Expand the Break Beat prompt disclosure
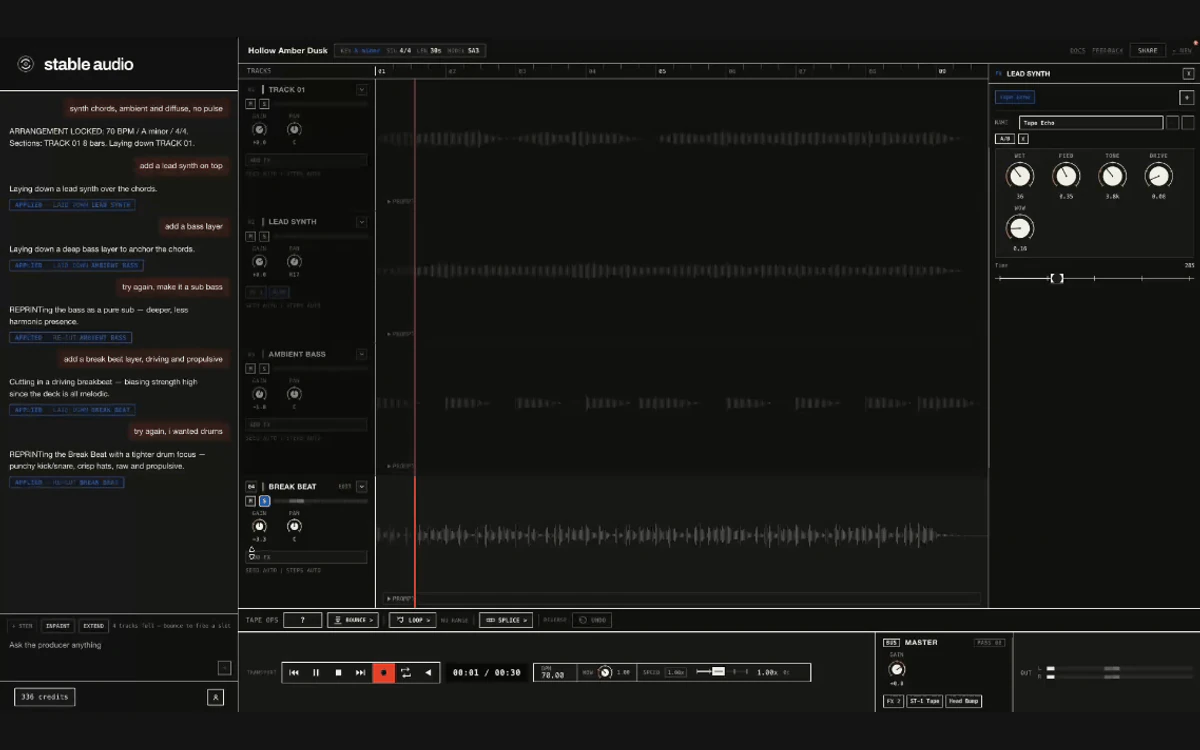This screenshot has width=1200, height=750. coord(400,598)
